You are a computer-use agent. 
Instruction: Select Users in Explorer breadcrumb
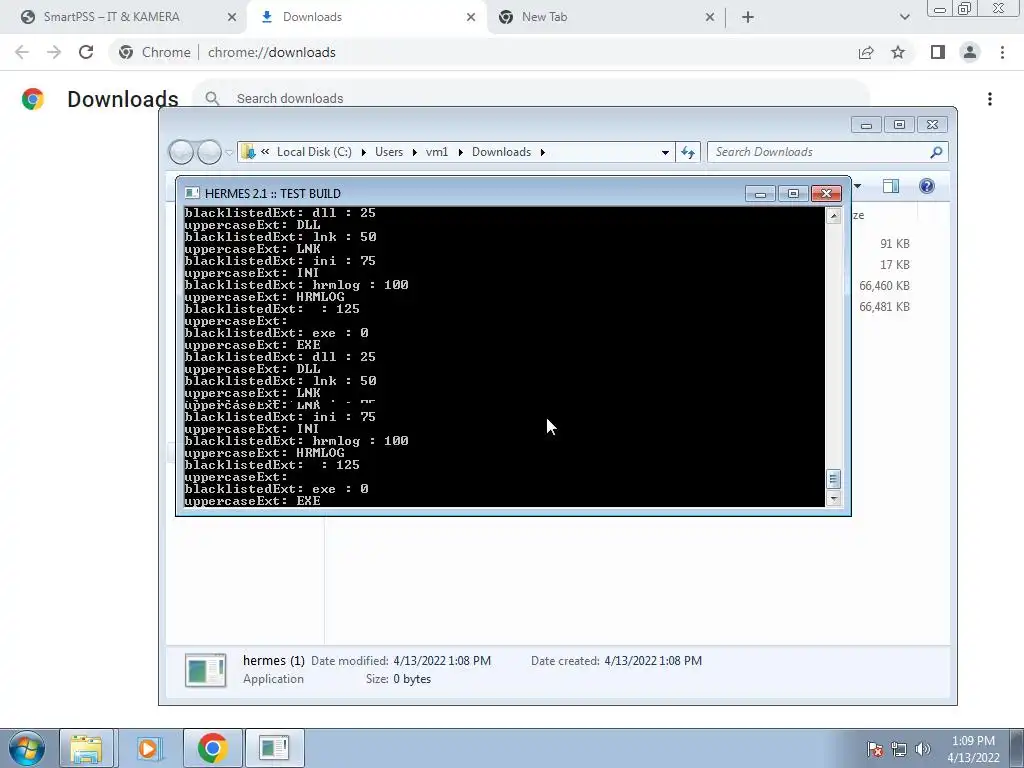(389, 152)
